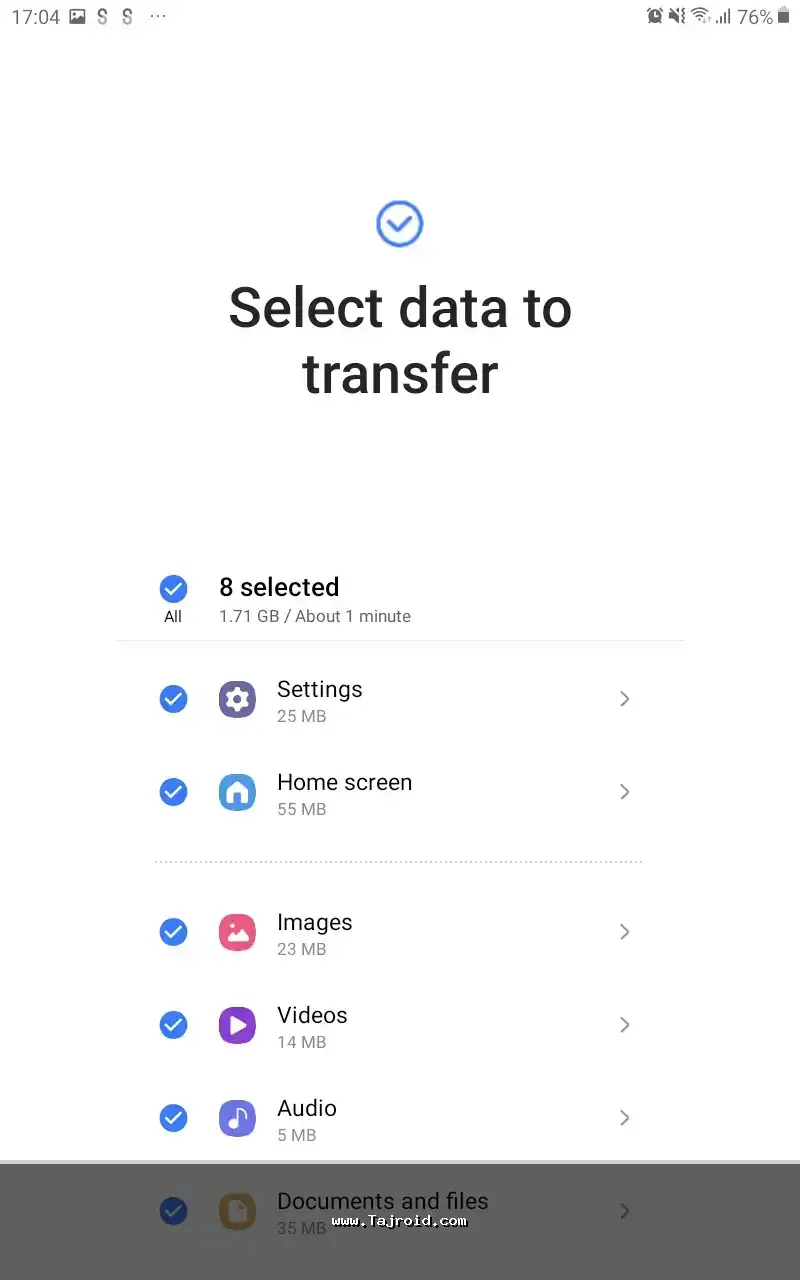Screen dimensions: 800x1280
Task: Deselect the Videos checkbox
Action: point(173,1025)
